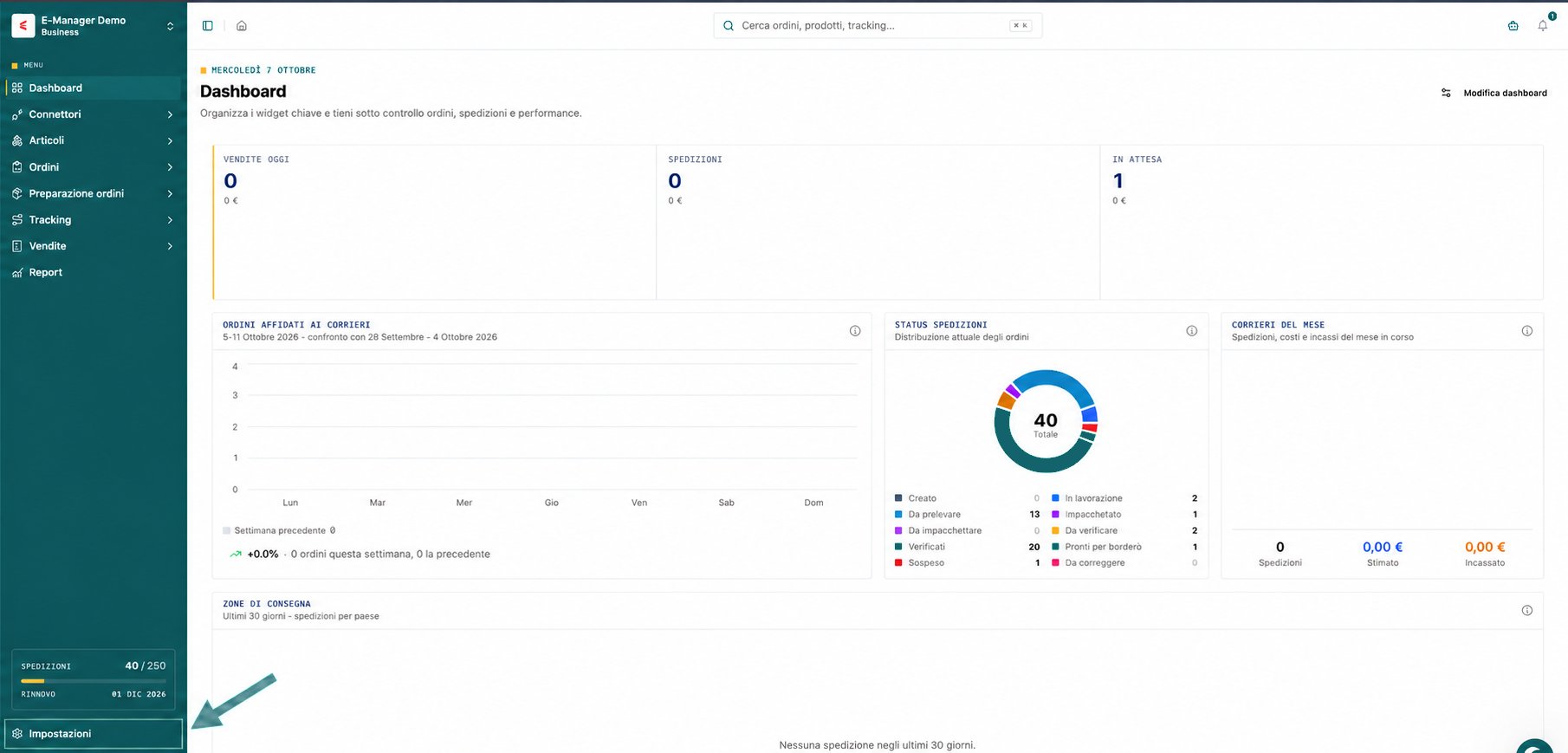Click the "Da correggere" legend label
1568x753 pixels.
tap(1095, 563)
